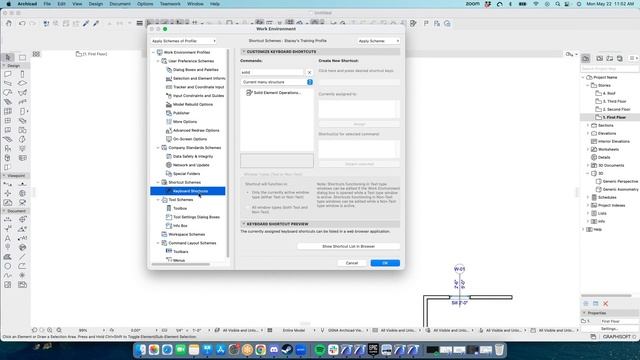
Task: Select the Arrow tool in the Toolbox
Action: click(x=8, y=58)
